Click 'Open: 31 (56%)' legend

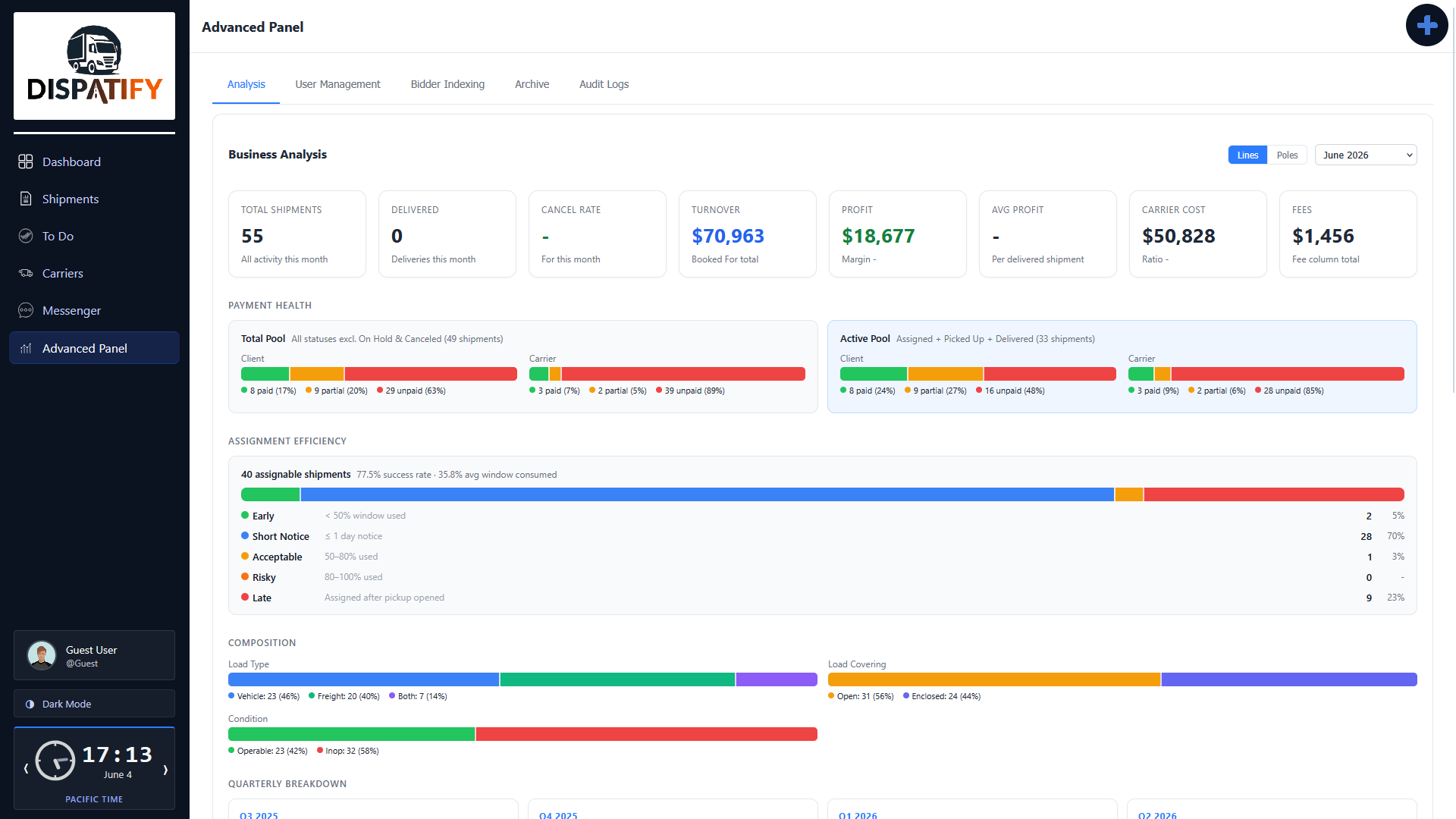pos(865,696)
